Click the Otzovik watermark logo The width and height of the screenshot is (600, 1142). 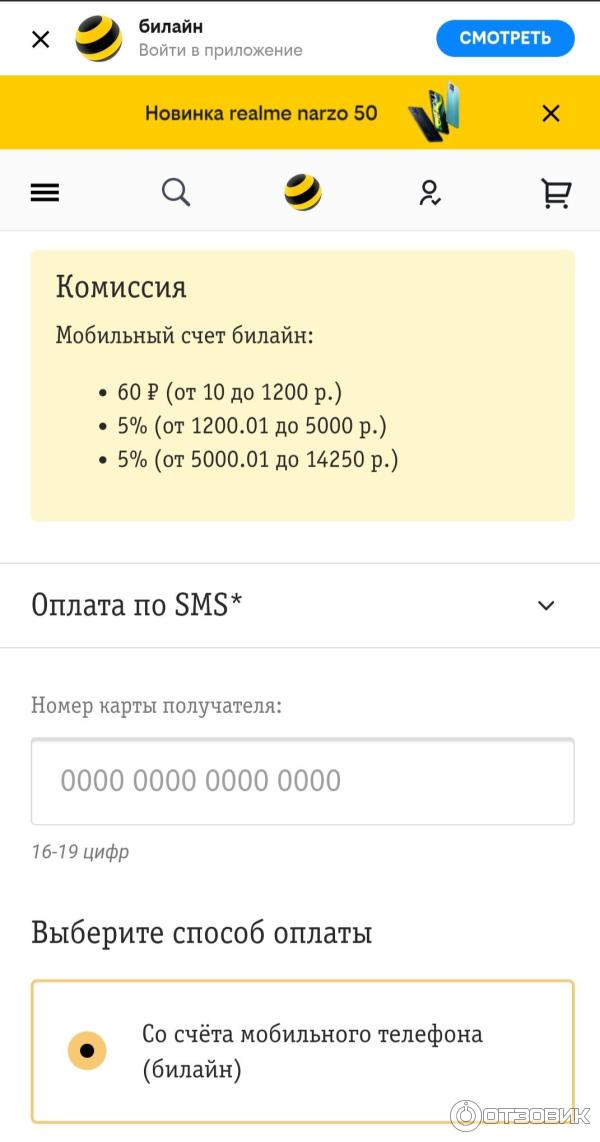click(520, 1115)
